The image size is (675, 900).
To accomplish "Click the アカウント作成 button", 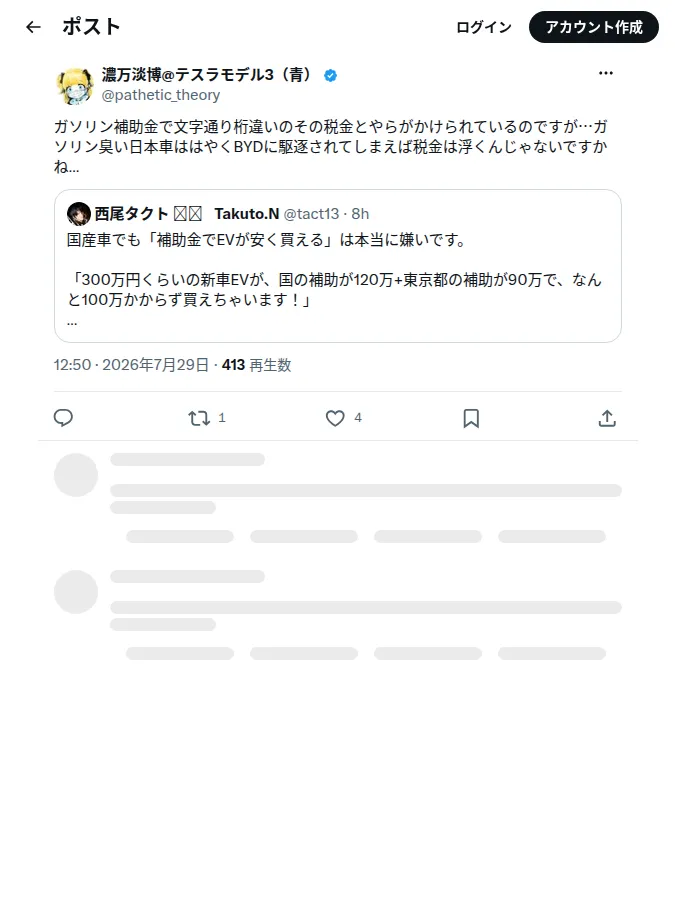I will tap(593, 27).
